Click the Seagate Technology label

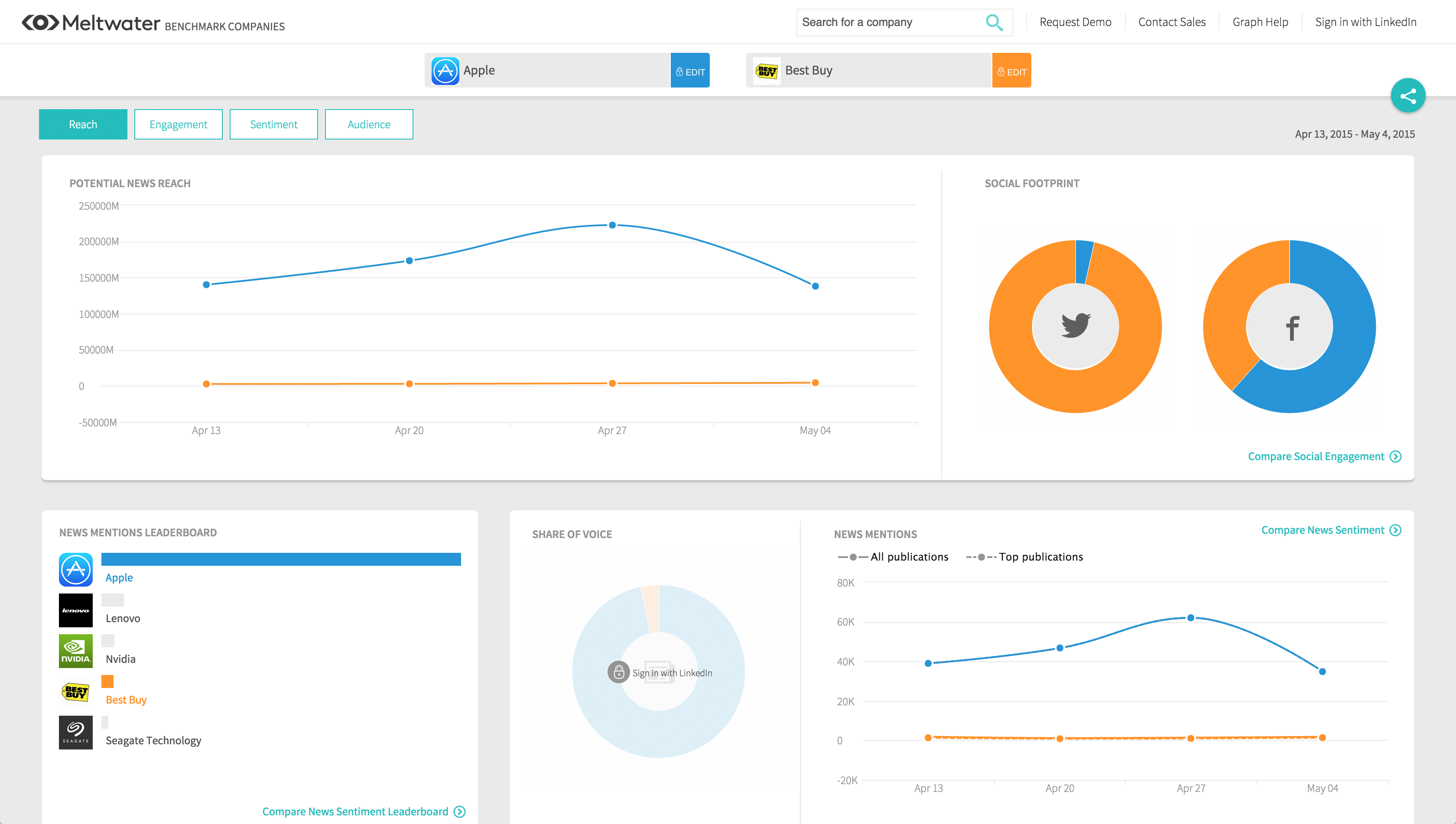click(153, 741)
